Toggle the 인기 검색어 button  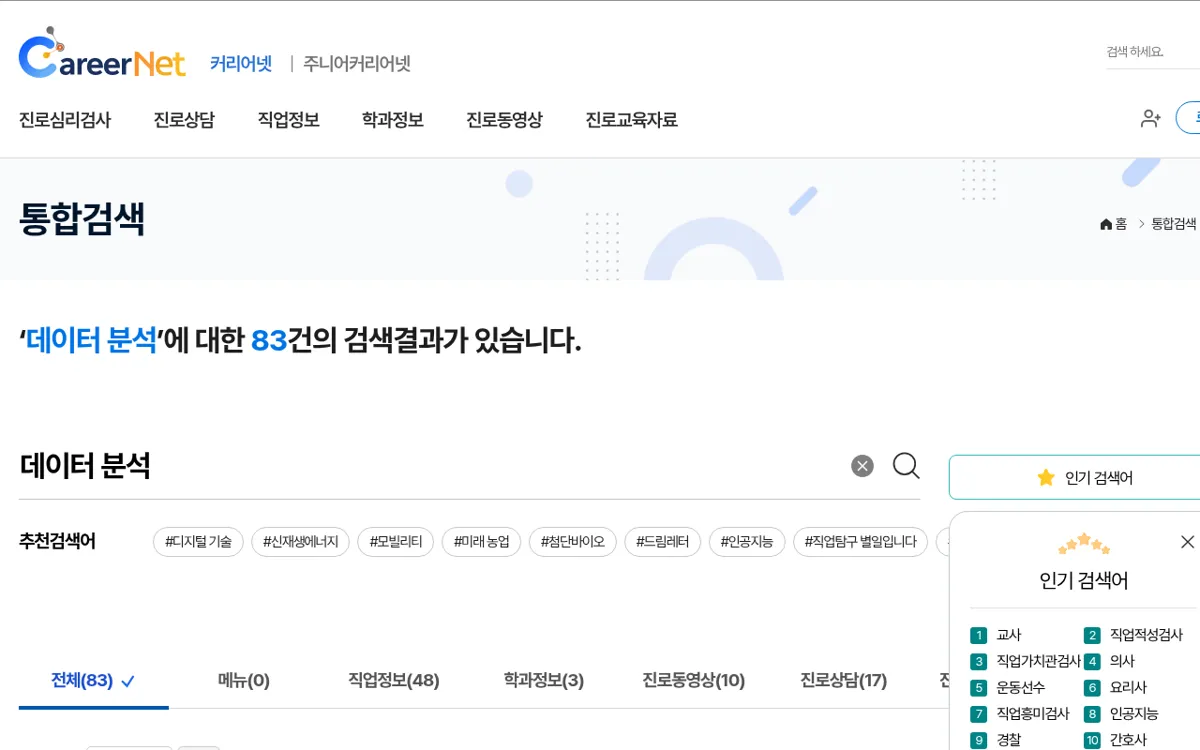(x=1075, y=477)
